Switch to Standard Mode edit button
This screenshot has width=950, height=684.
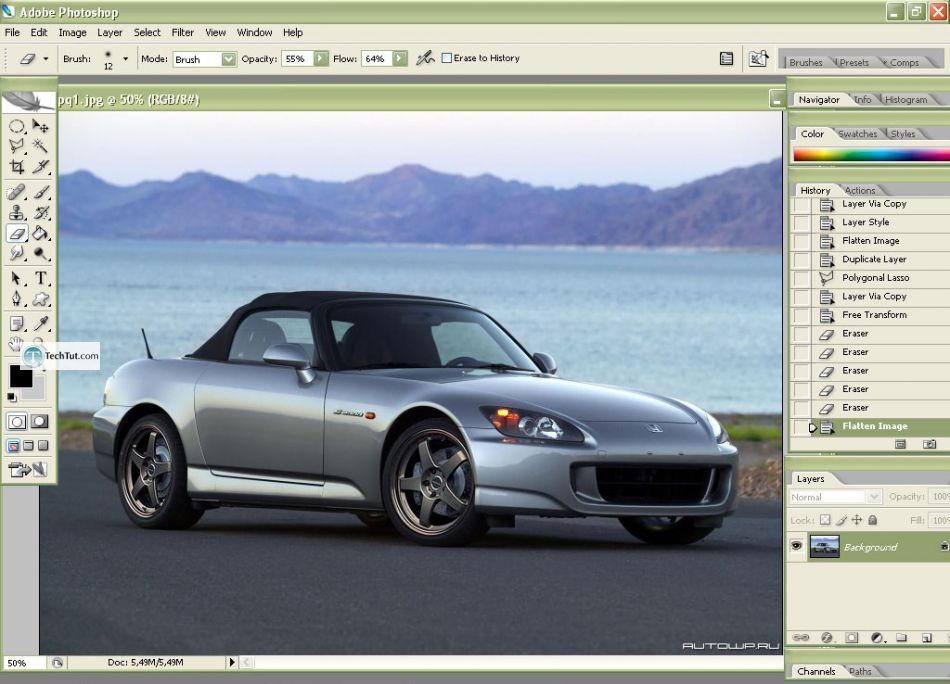[x=17, y=422]
